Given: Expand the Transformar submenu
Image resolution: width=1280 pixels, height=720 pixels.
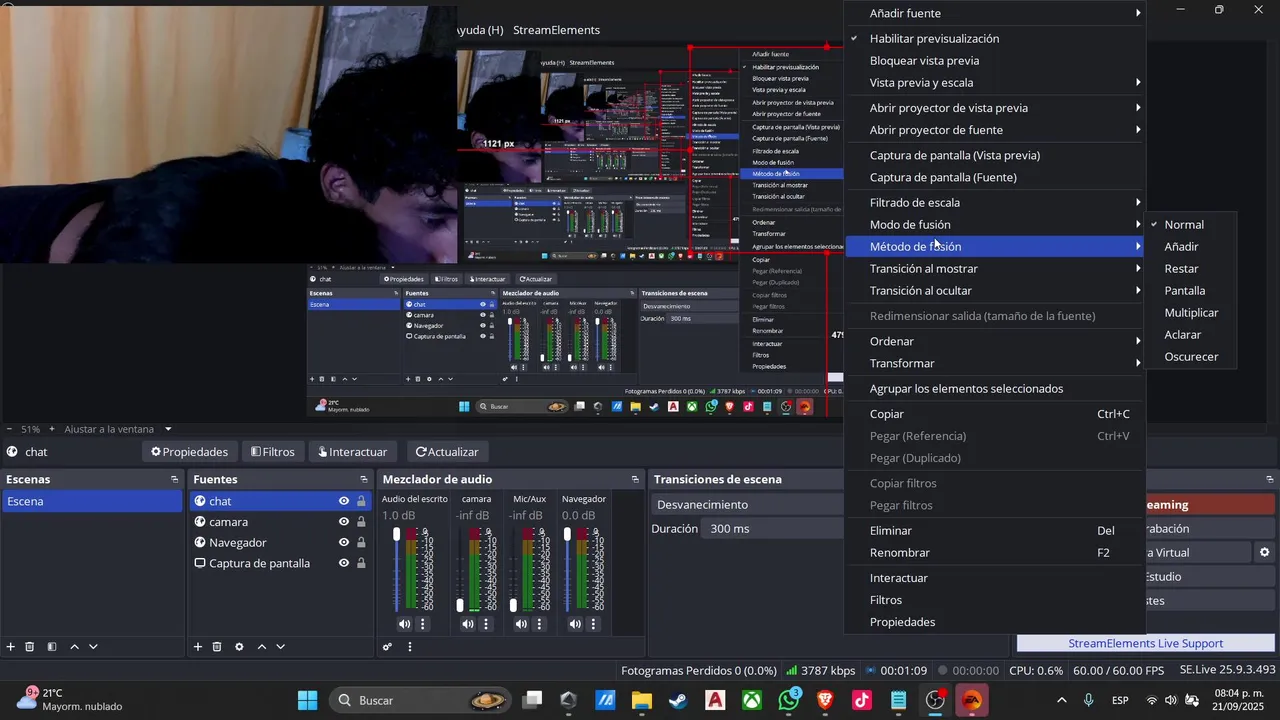Looking at the screenshot, I should pyautogui.click(x=995, y=363).
